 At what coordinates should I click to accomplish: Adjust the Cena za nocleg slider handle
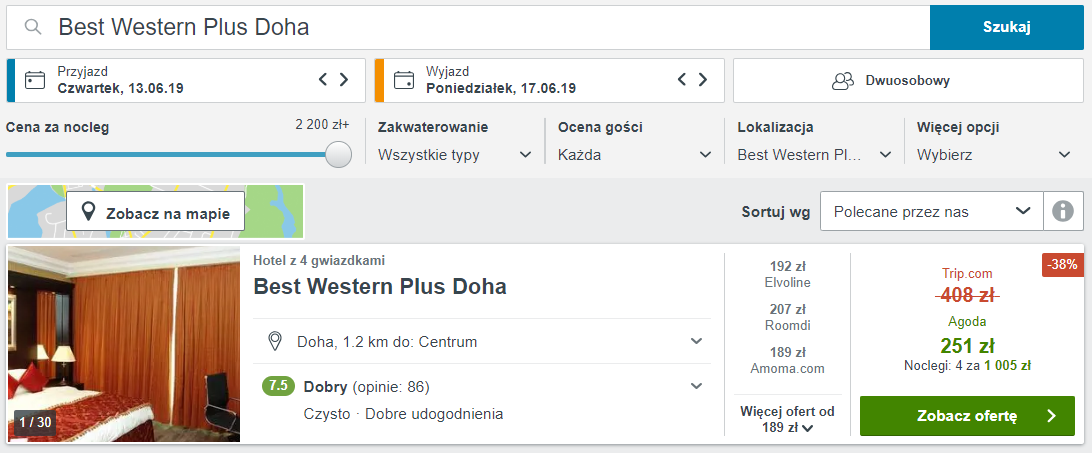338,154
